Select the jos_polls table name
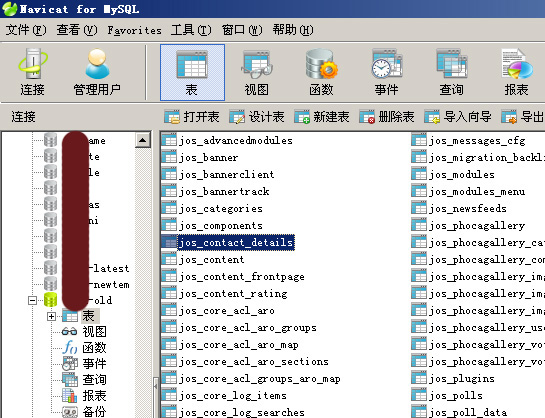Image resolution: width=545 pixels, height=418 pixels. pos(456,396)
